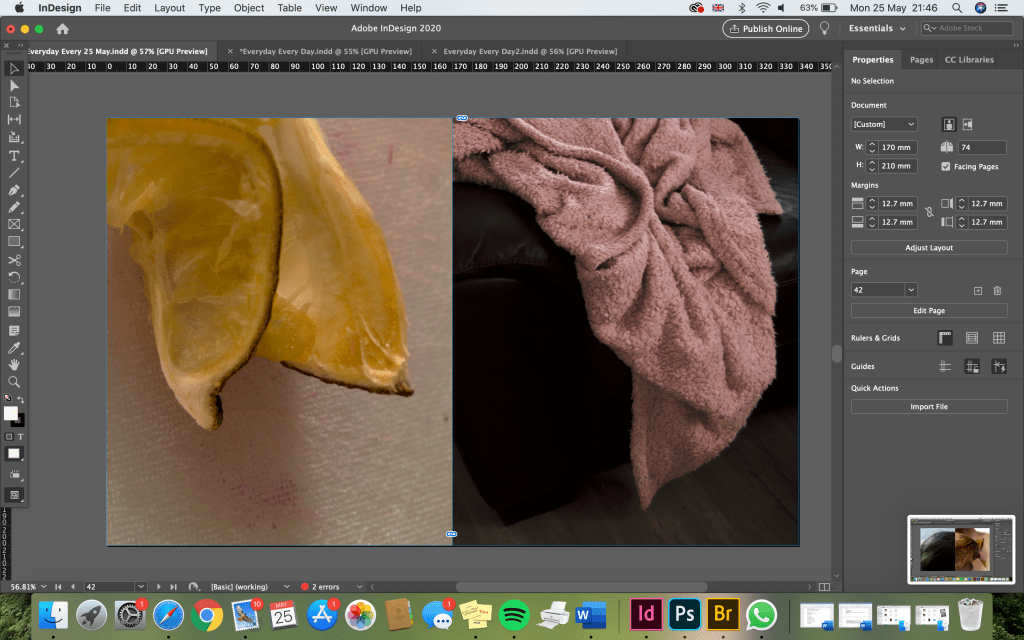The width and height of the screenshot is (1024, 640).
Task: Toggle Lock Guides in Guides section
Action: [971, 367]
